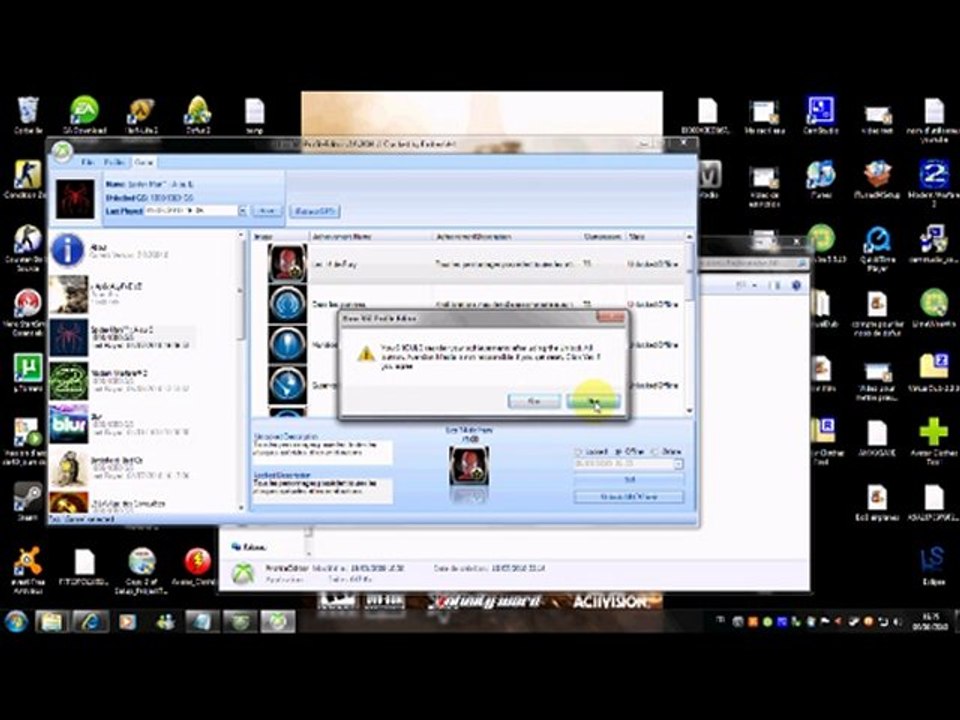Select the blue info About item

point(67,250)
